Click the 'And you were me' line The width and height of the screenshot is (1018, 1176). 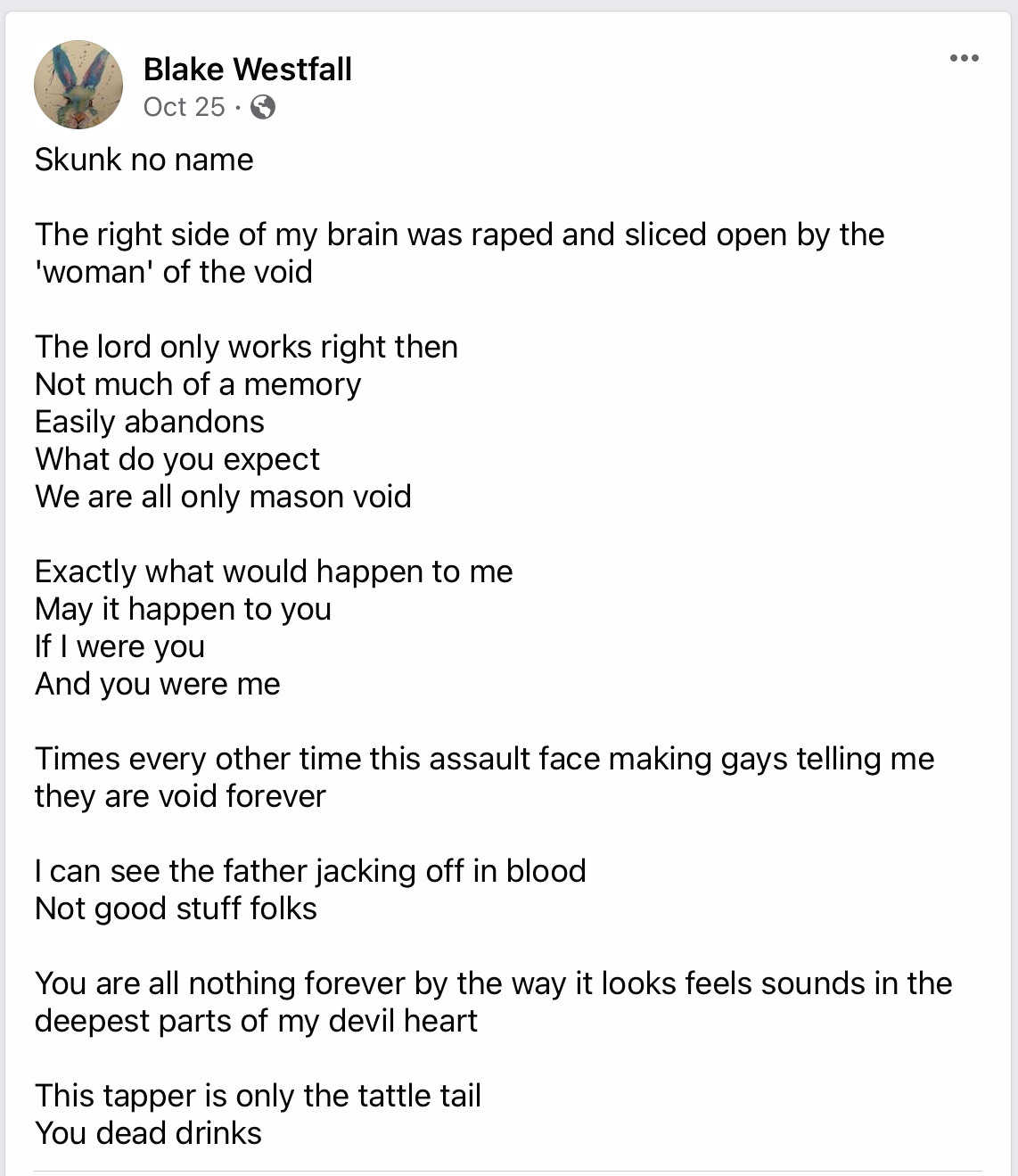(x=158, y=684)
